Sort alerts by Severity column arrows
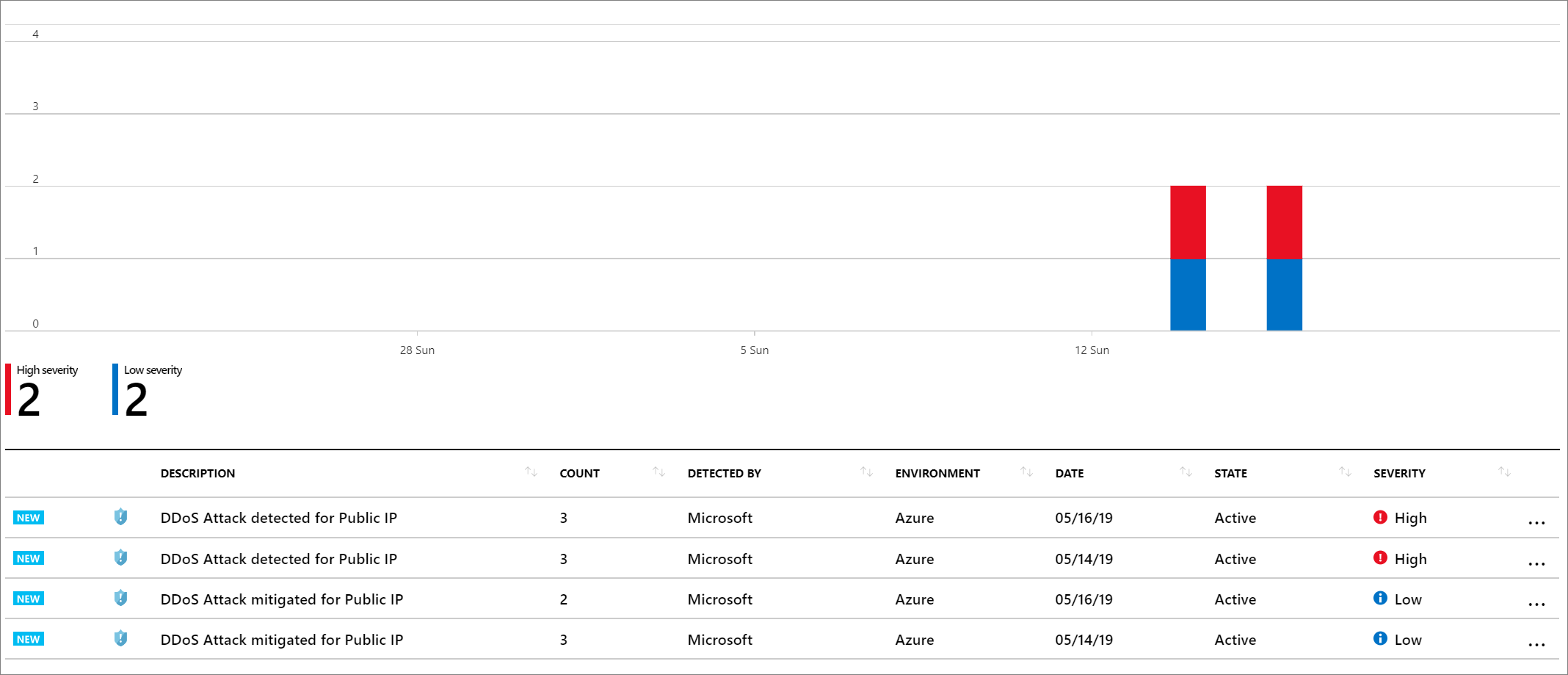 1504,472
